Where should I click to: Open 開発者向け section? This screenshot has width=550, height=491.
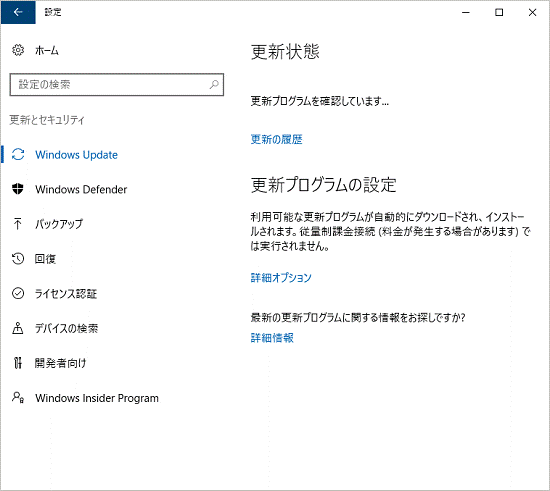[x=60, y=363]
